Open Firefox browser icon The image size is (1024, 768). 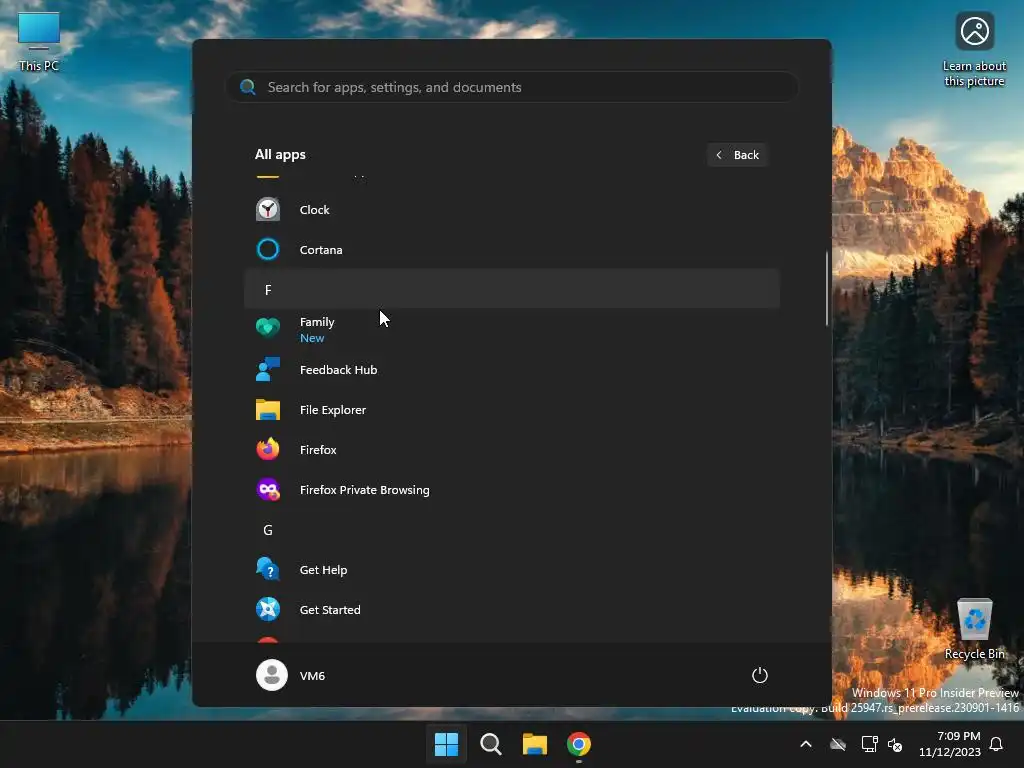pos(268,449)
